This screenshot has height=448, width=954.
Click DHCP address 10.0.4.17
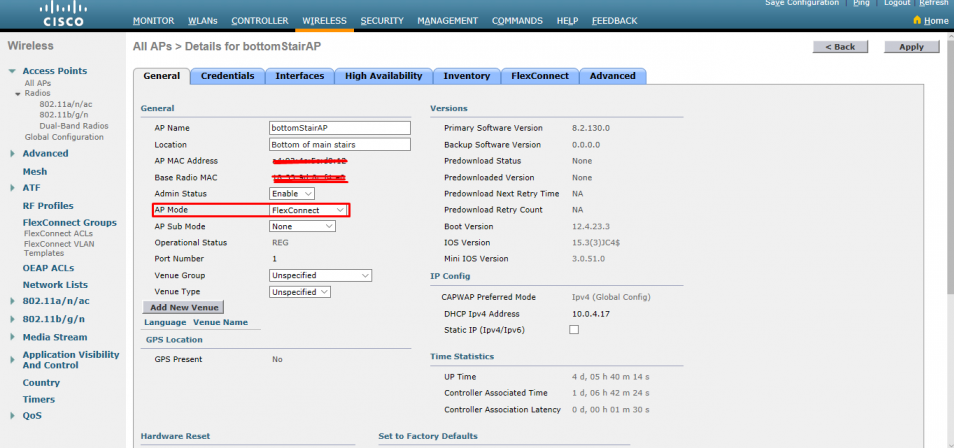tap(591, 314)
